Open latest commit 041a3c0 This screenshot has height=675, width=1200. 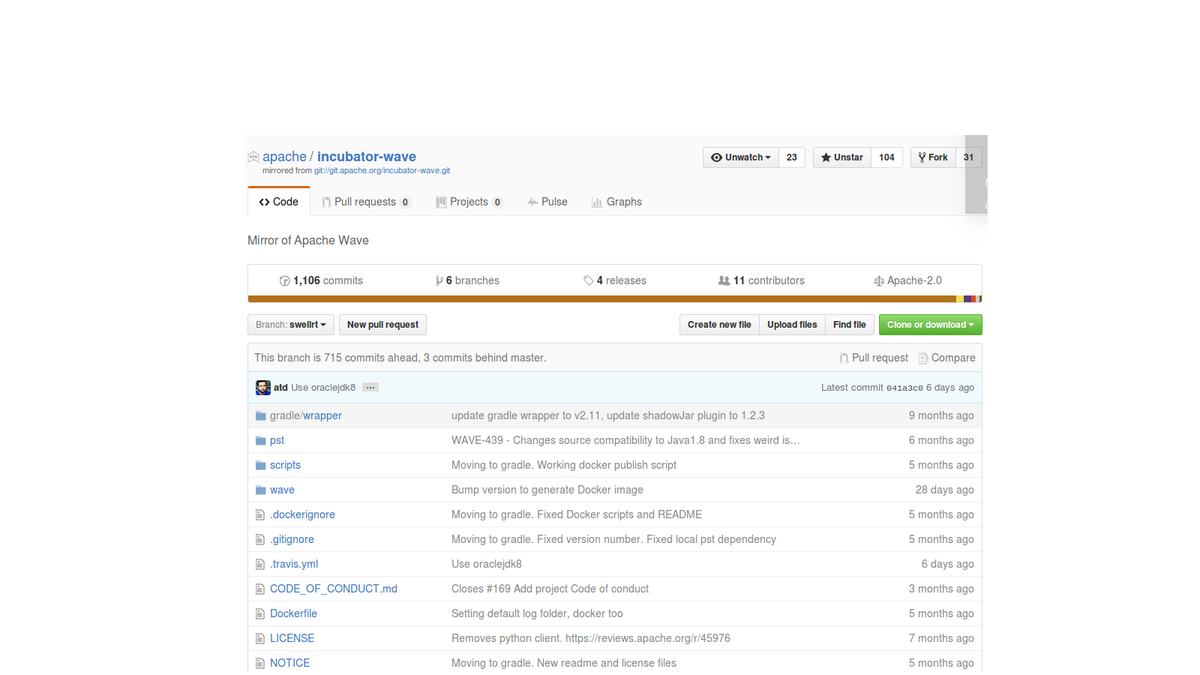point(904,388)
